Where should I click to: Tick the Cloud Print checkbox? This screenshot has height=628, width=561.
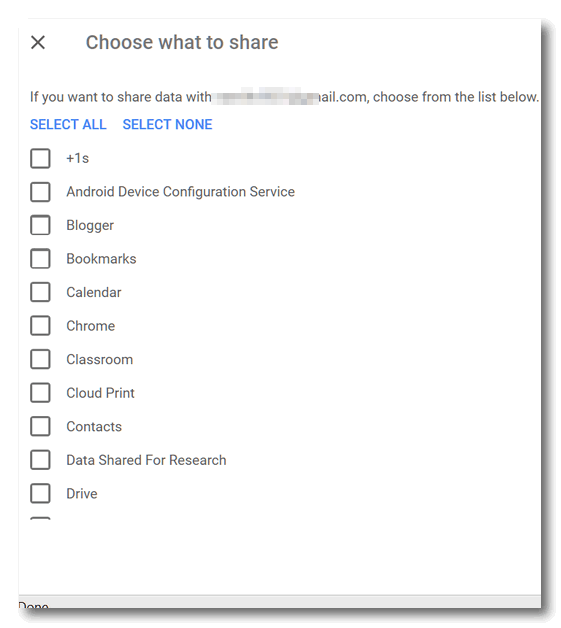[40, 393]
